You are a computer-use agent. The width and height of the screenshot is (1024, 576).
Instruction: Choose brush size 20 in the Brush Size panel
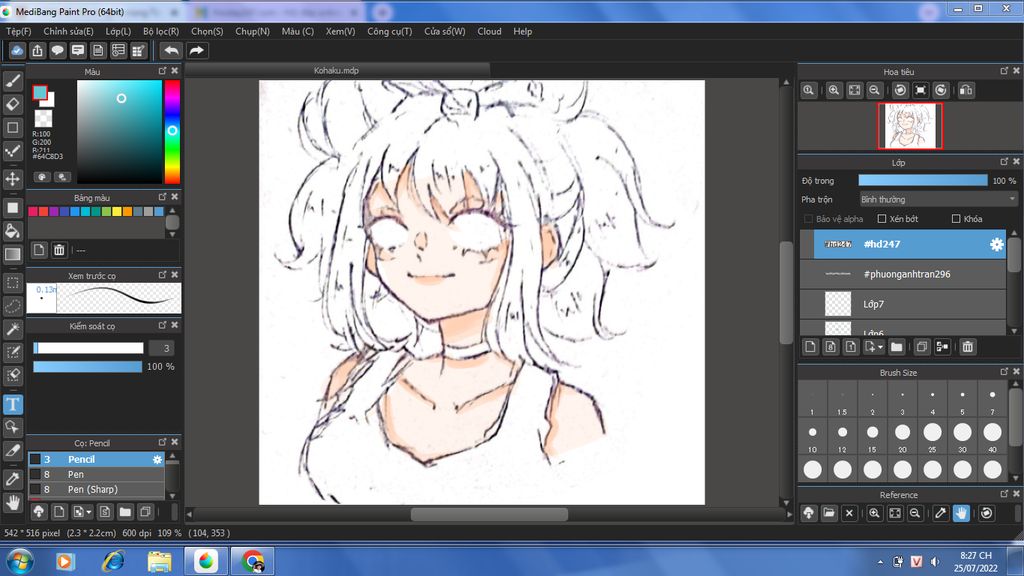pos(902,433)
